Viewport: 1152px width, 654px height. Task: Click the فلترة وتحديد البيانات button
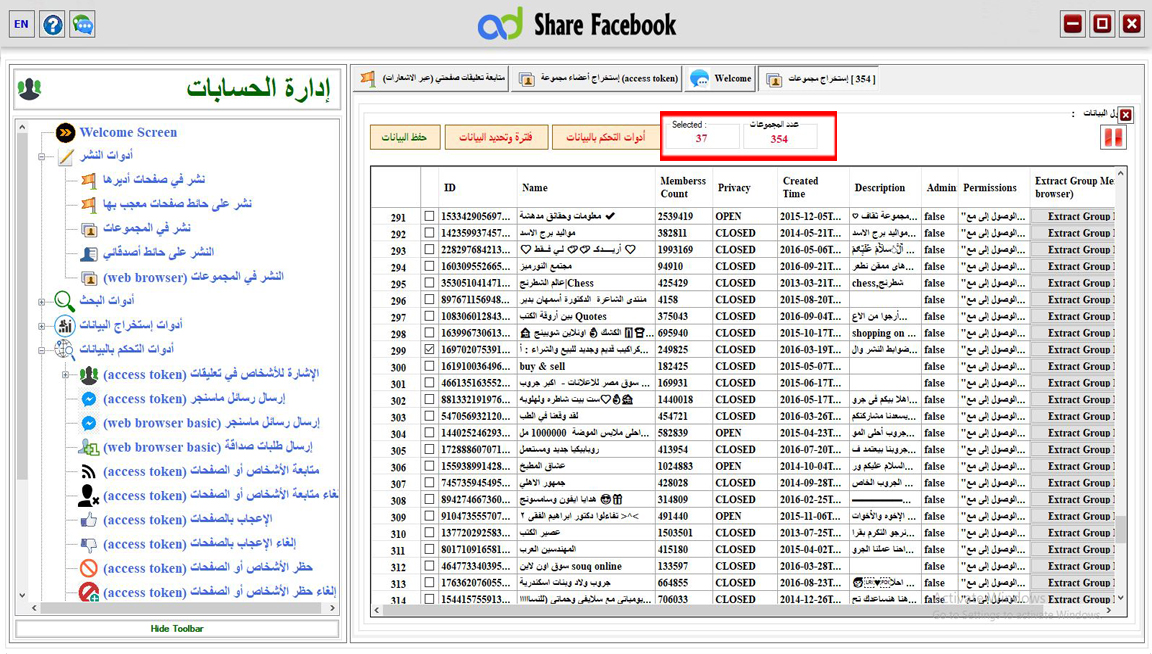(x=496, y=137)
